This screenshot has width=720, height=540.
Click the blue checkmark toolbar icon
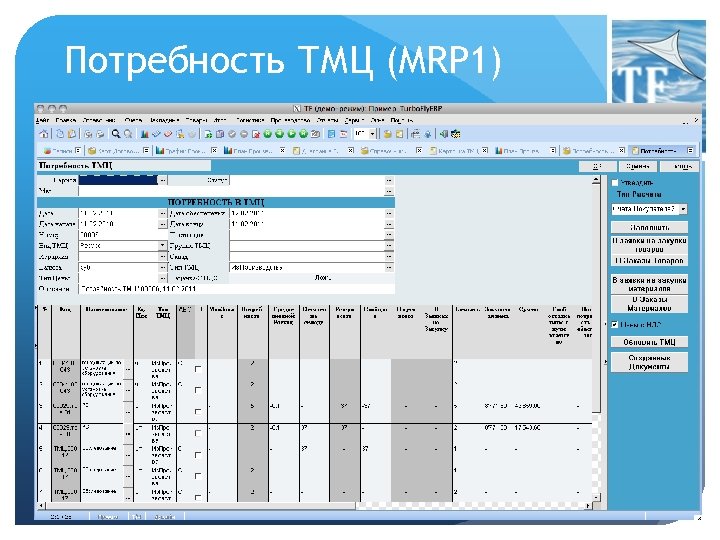click(156, 134)
